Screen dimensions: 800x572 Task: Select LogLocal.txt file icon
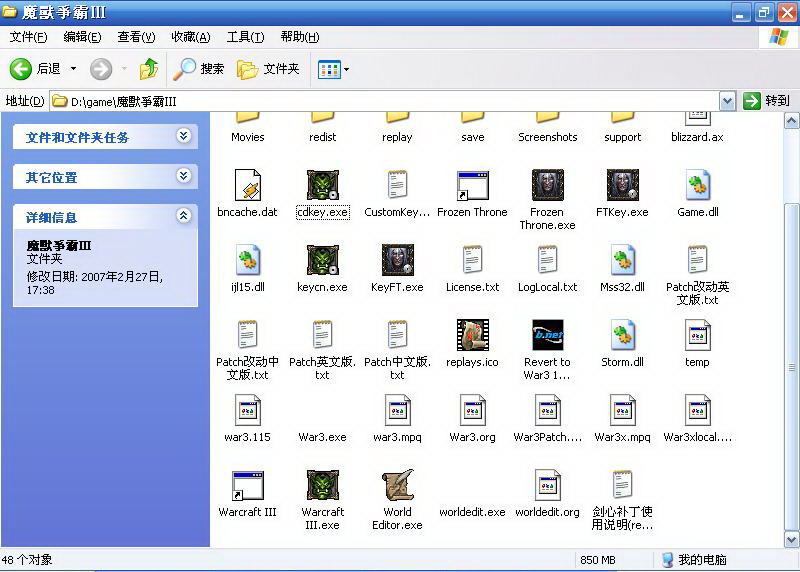[x=547, y=260]
